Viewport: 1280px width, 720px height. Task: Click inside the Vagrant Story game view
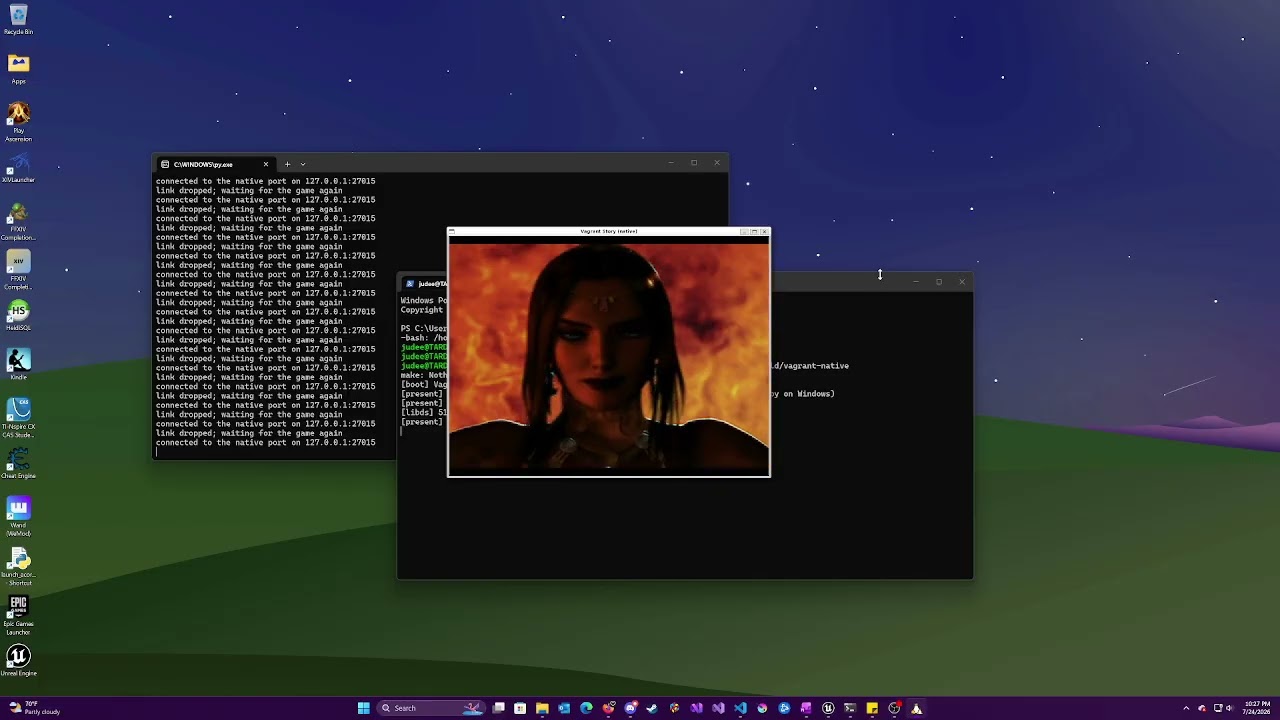pyautogui.click(x=609, y=356)
